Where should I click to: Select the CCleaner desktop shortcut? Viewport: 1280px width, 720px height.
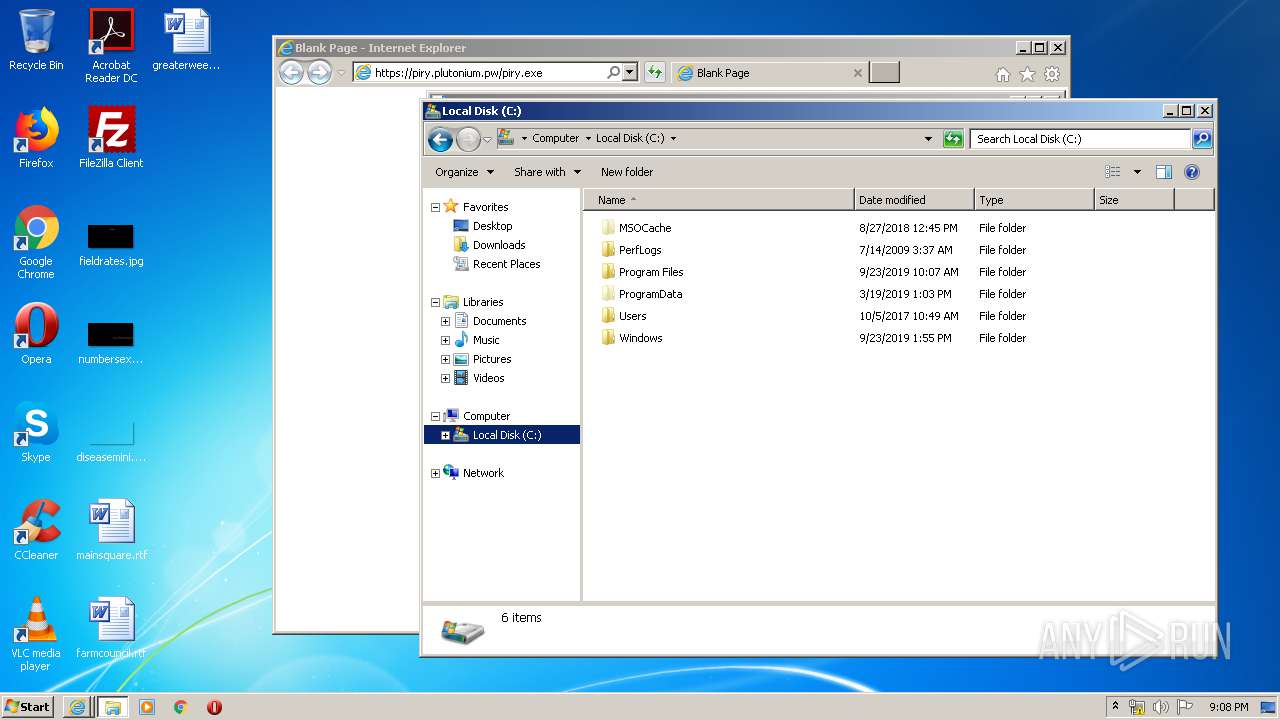(x=36, y=530)
